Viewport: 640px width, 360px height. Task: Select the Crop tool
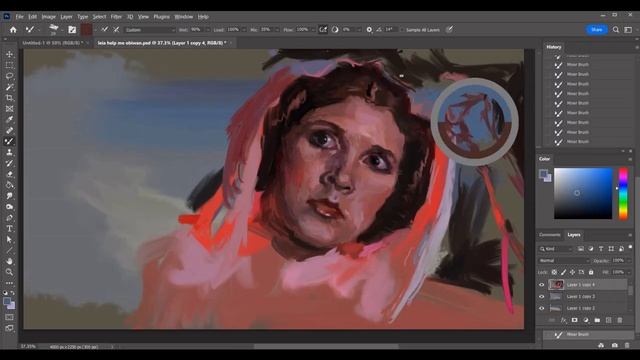pos(9,98)
